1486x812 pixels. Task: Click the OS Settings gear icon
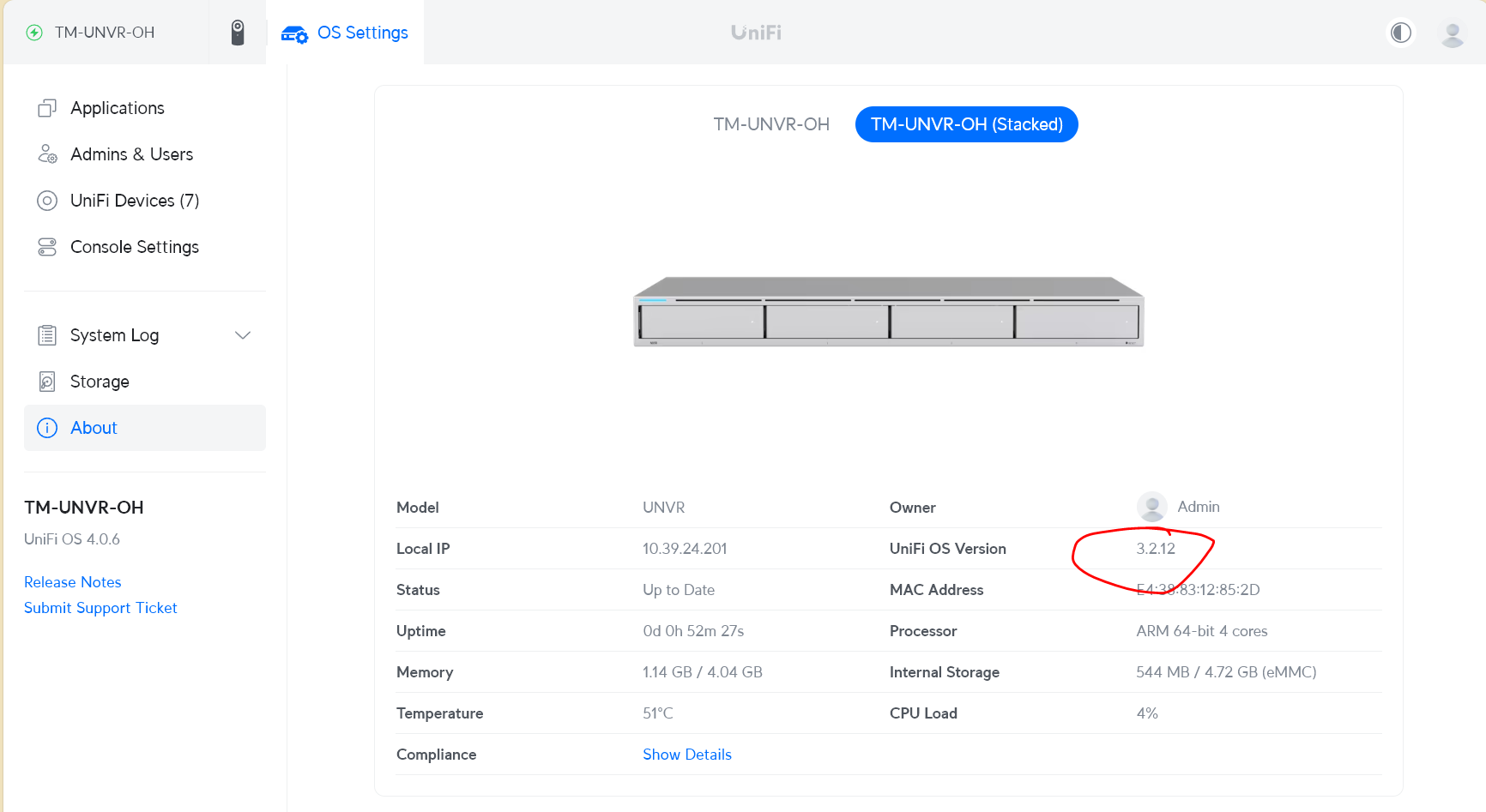click(294, 34)
